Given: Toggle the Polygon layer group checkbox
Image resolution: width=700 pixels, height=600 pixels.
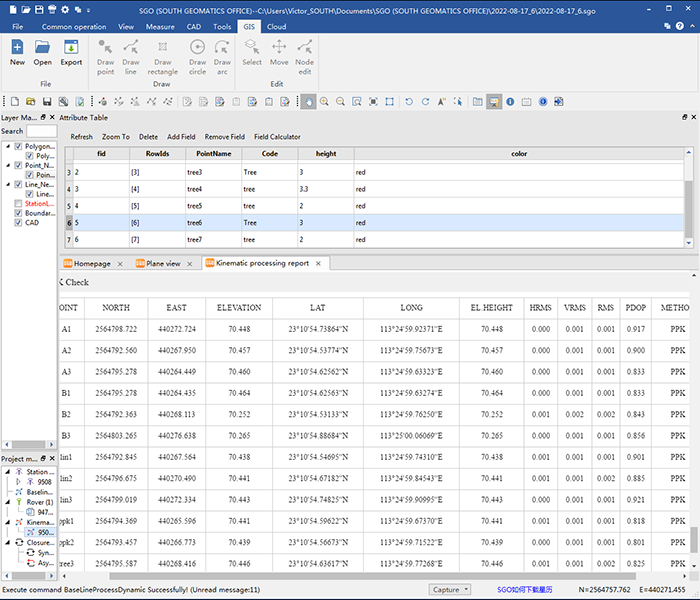Looking at the screenshot, I should (18, 146).
